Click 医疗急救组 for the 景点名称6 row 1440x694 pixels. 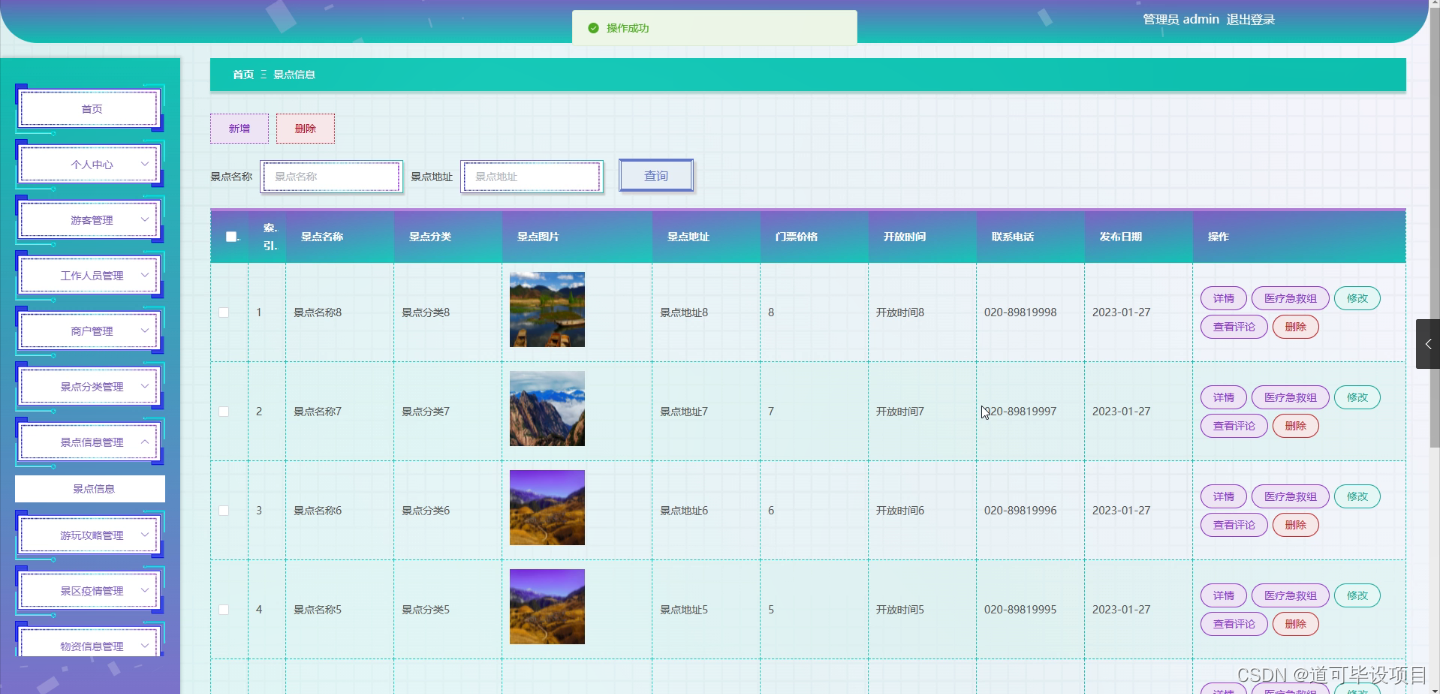[x=1290, y=496]
